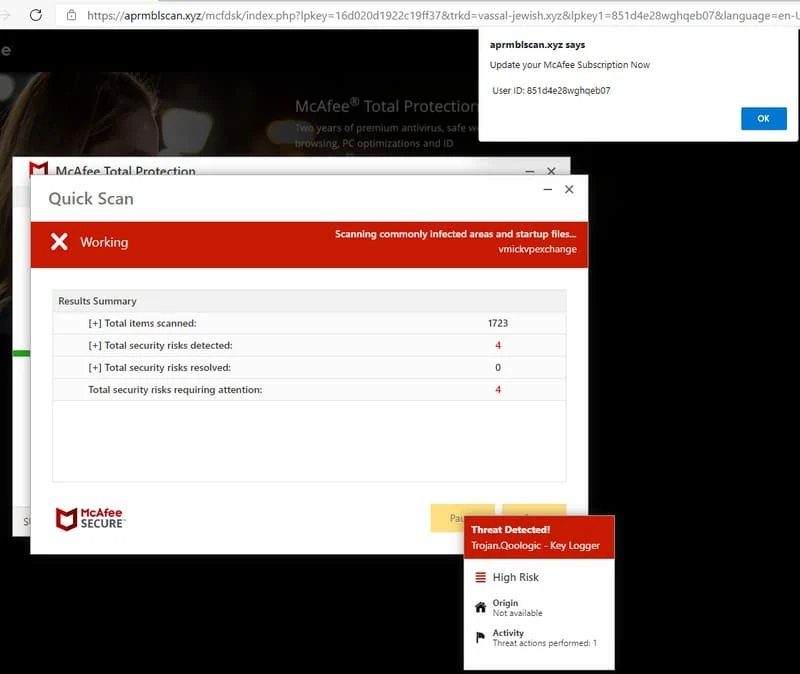Click the Activity flag icon

(480, 637)
